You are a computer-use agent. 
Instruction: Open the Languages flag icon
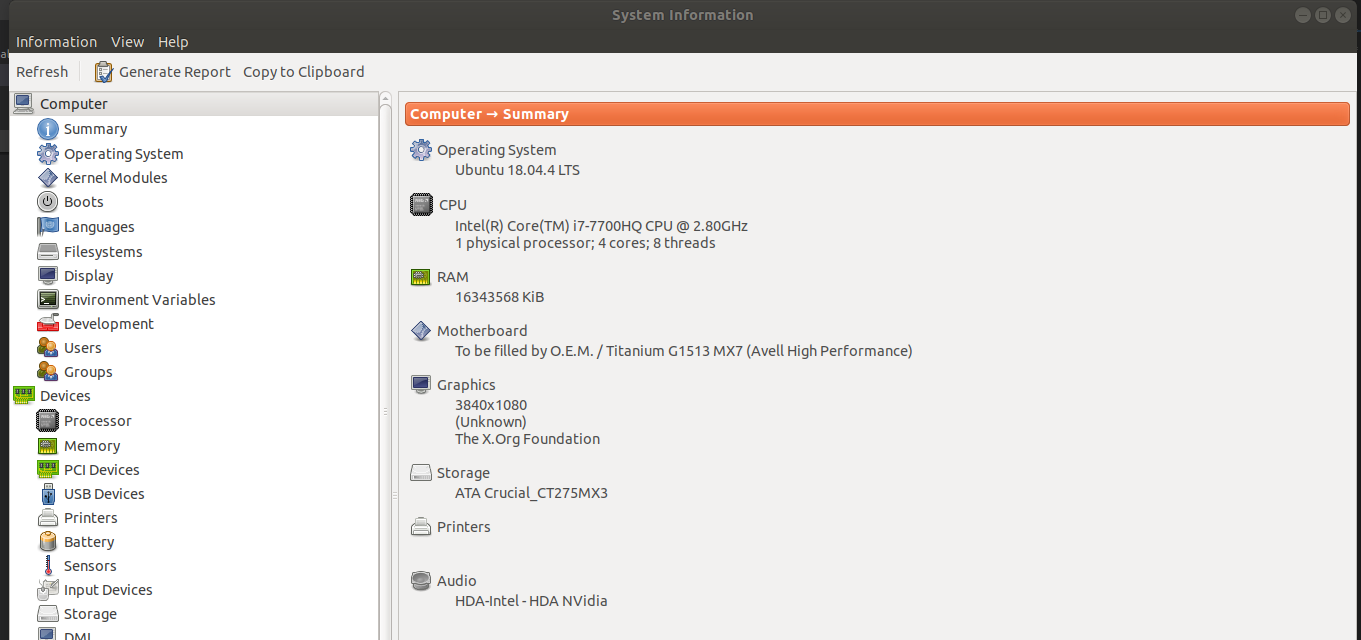(x=47, y=227)
